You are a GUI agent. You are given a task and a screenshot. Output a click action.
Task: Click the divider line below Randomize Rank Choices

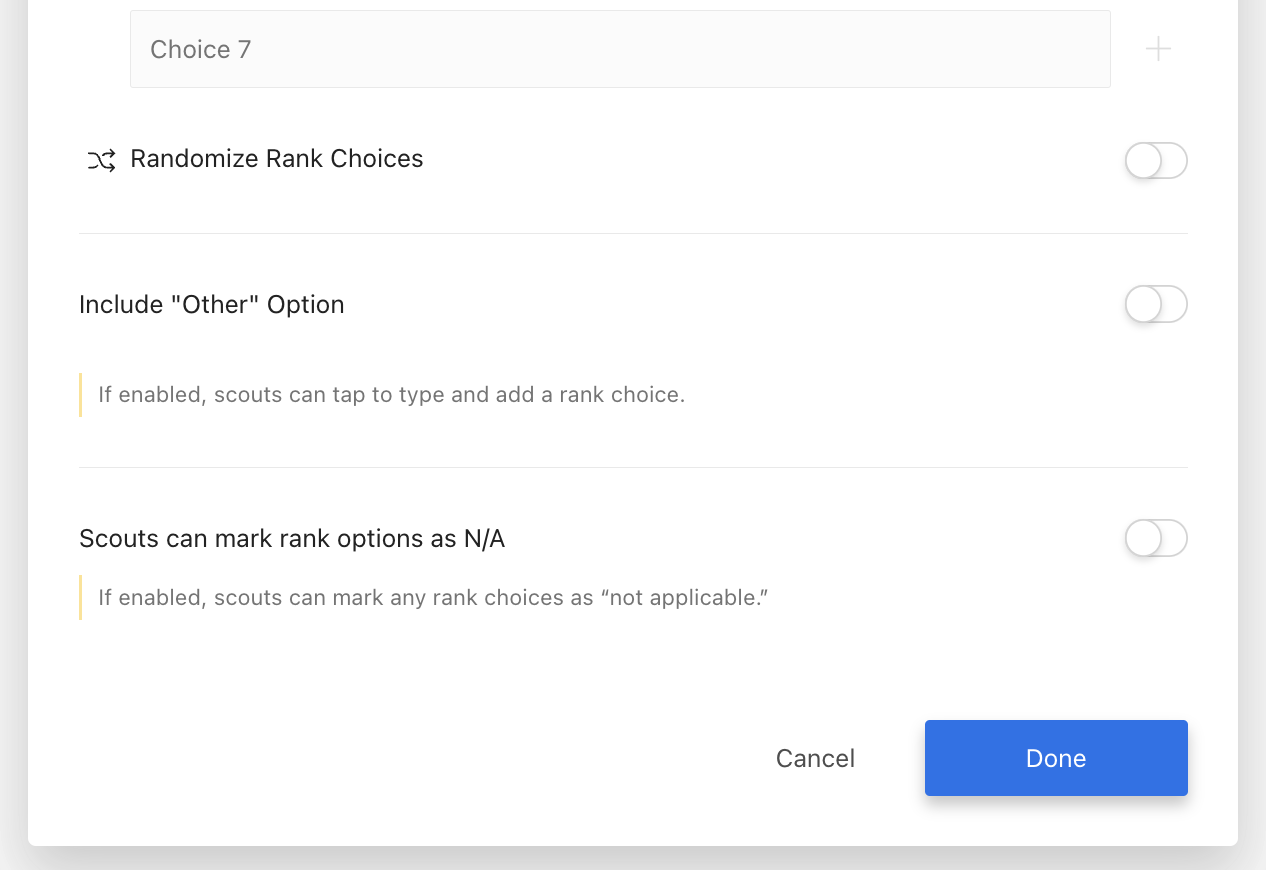(633, 234)
